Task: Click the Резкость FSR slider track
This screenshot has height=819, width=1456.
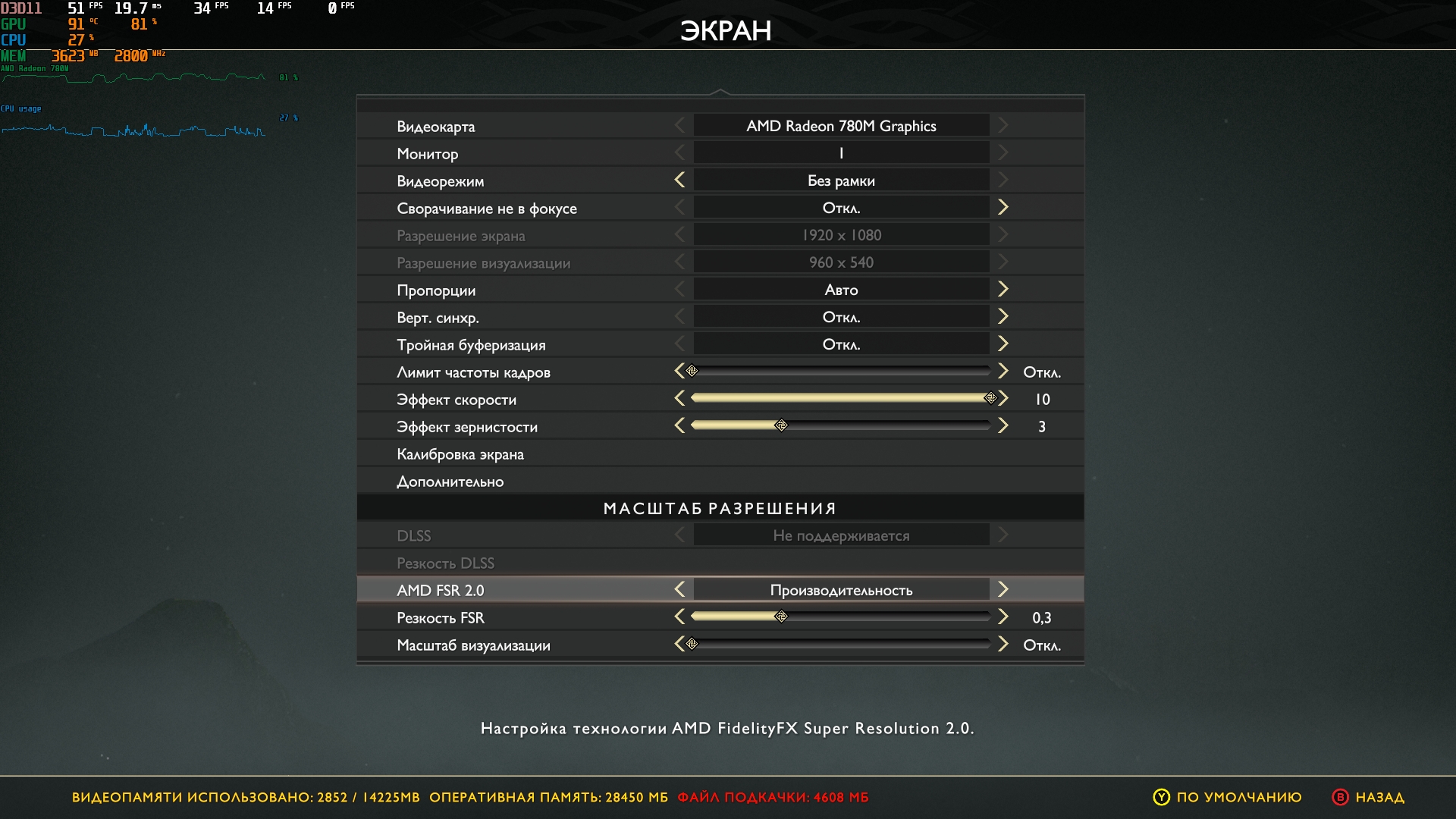Action: (840, 617)
